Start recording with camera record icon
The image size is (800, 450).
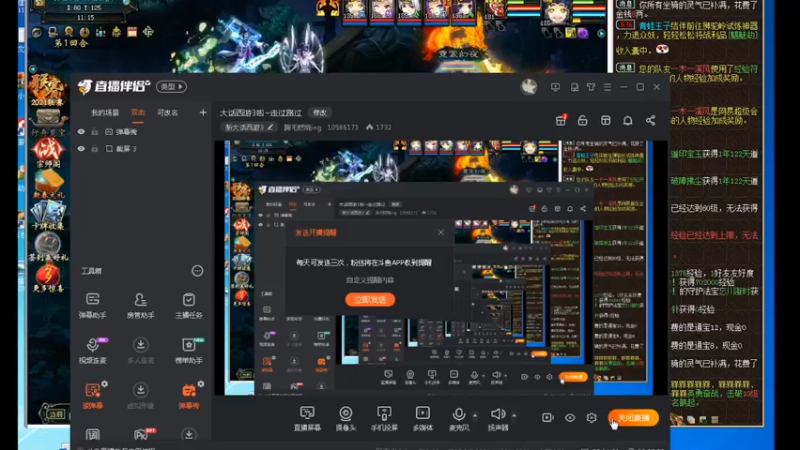(x=547, y=418)
